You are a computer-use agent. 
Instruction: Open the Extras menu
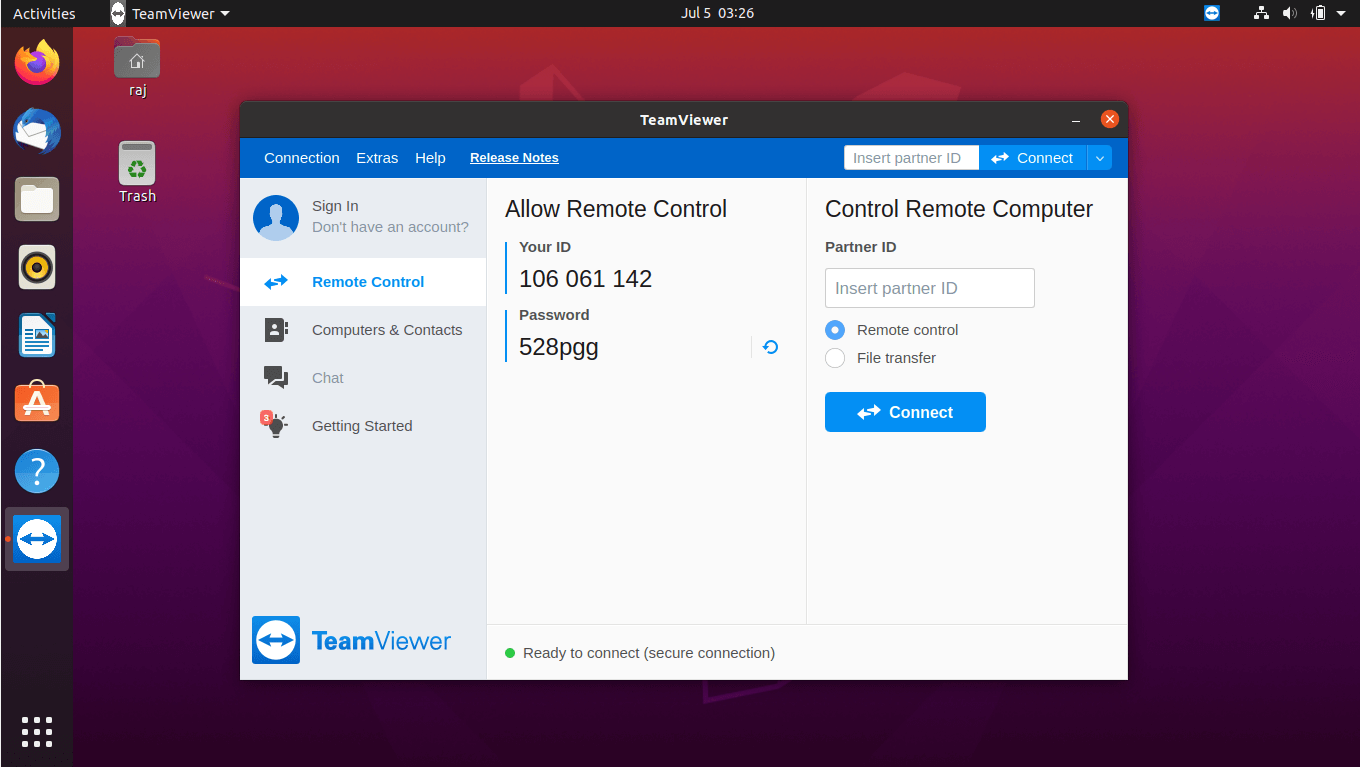click(x=377, y=158)
